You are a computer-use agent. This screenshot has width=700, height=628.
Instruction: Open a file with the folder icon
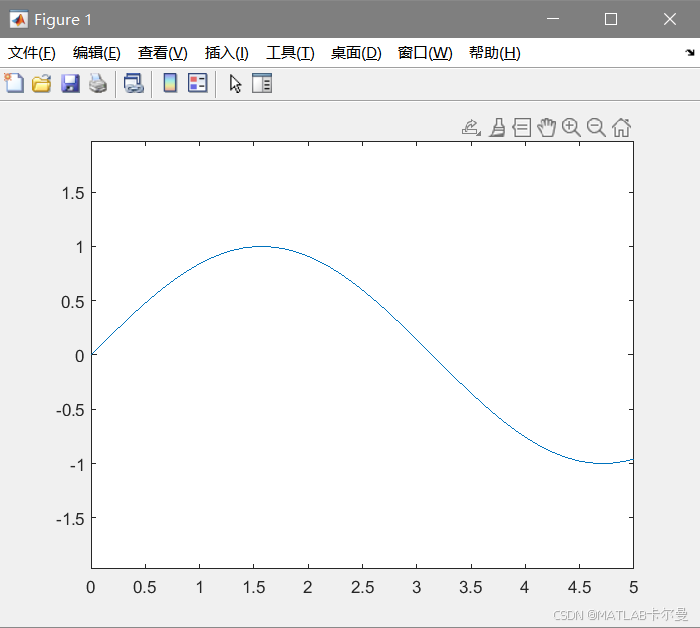(x=42, y=83)
